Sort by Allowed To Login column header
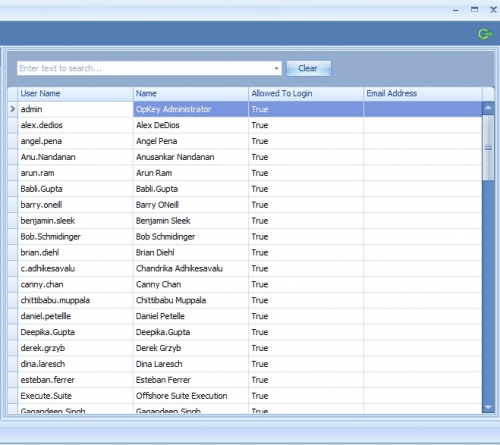 306,94
